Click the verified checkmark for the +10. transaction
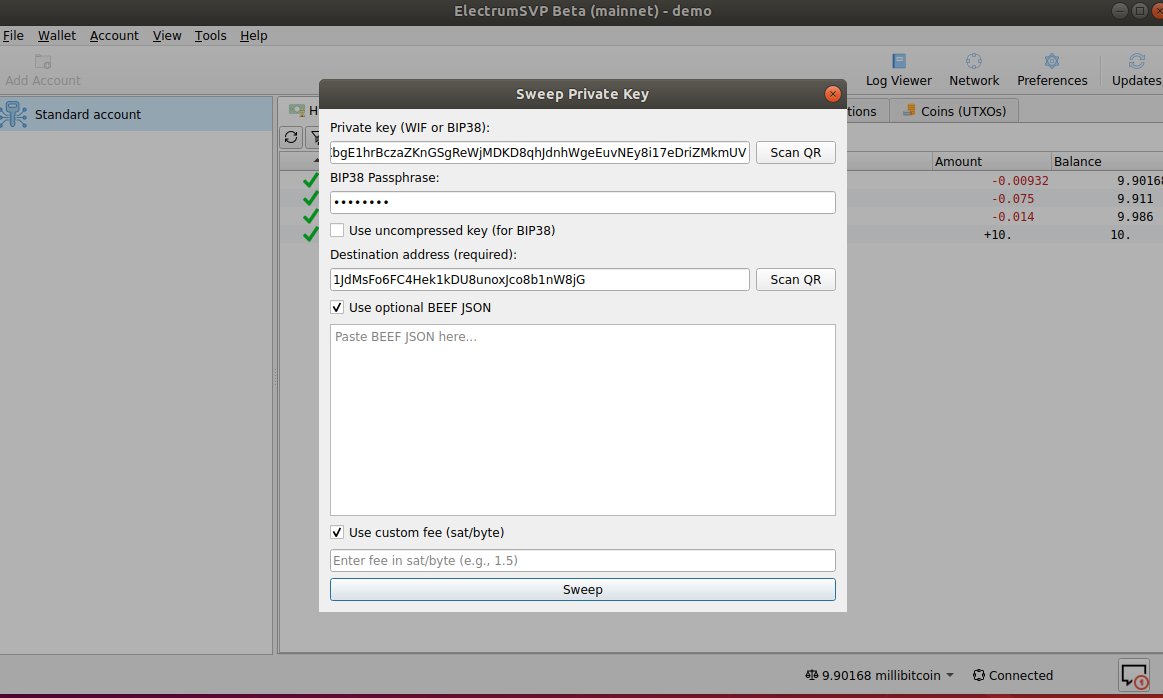 310,234
